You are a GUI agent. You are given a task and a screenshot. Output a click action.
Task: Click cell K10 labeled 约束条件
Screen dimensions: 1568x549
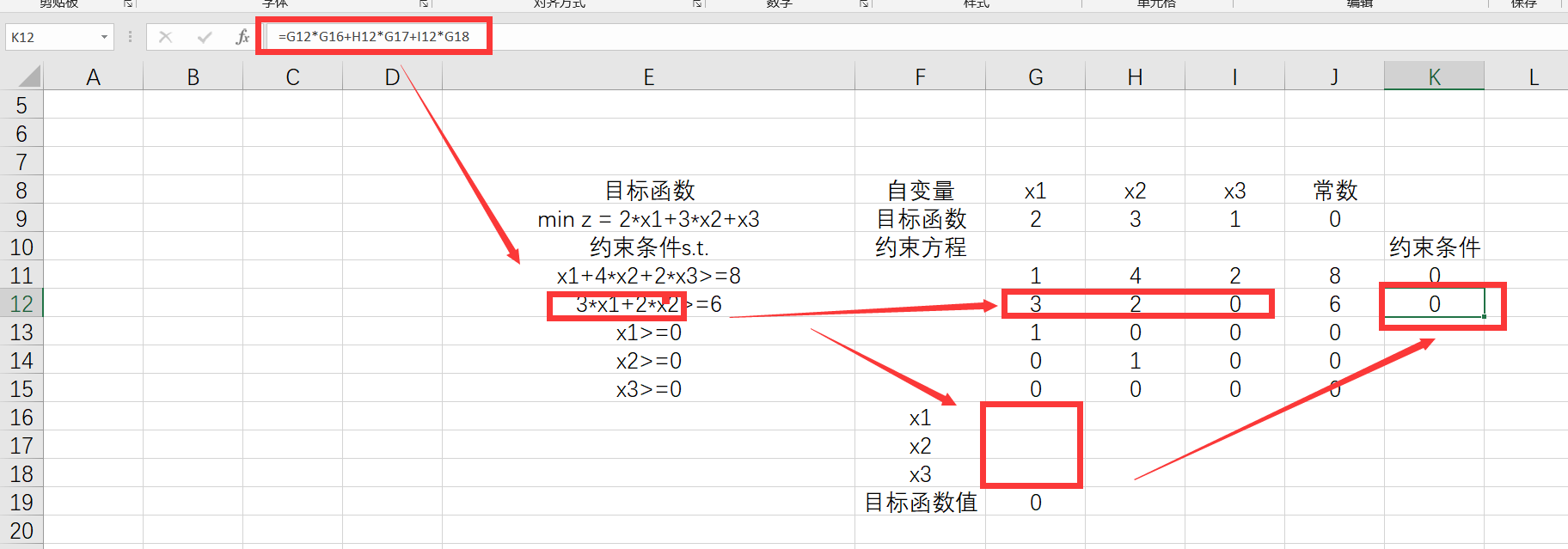pos(1435,247)
